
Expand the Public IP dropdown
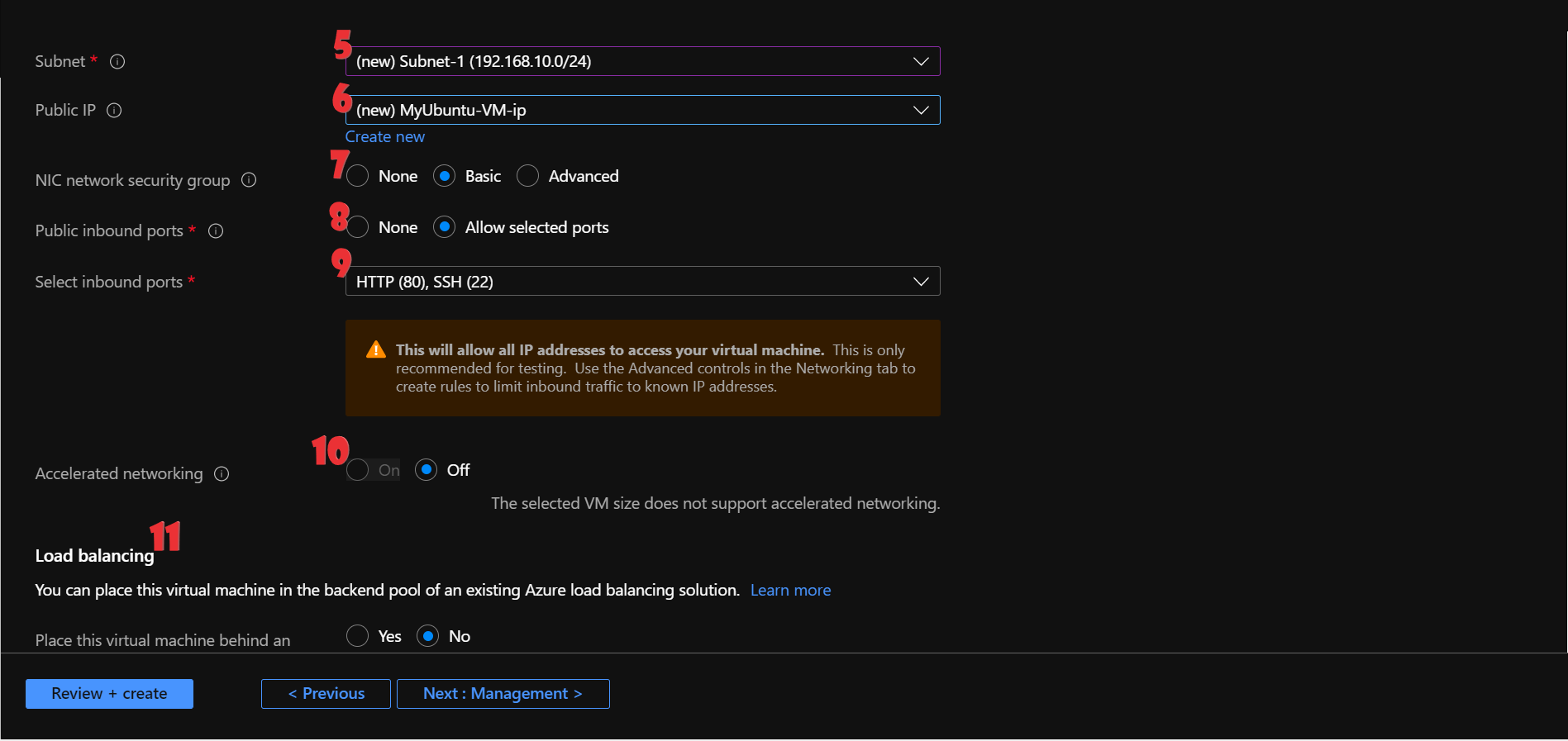tap(642, 111)
